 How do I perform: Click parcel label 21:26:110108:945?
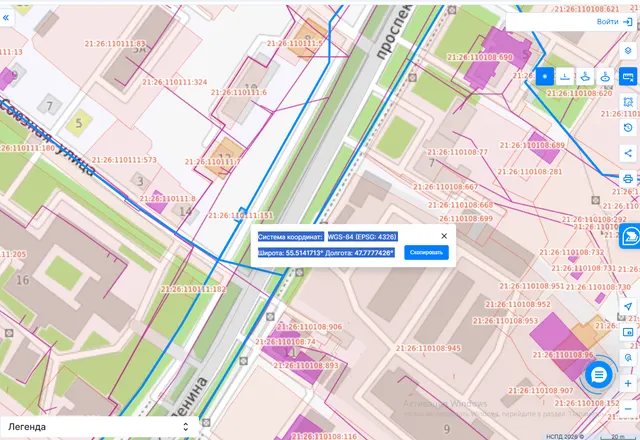tap(429, 349)
